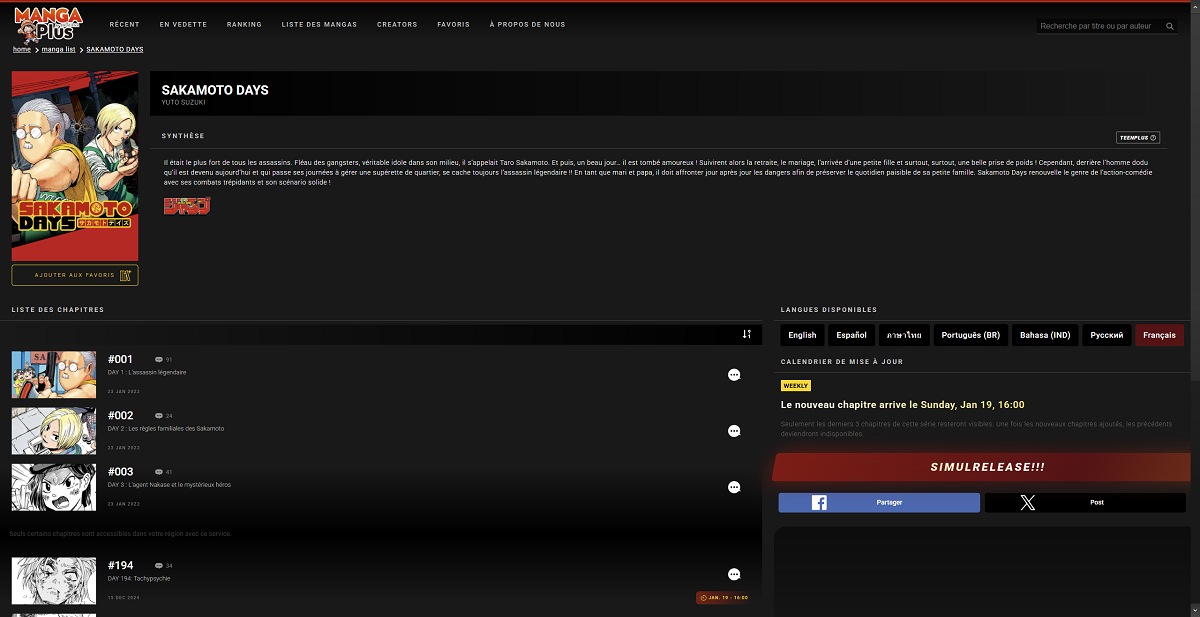Select the Español language option
The width and height of the screenshot is (1200, 617).
pos(851,335)
